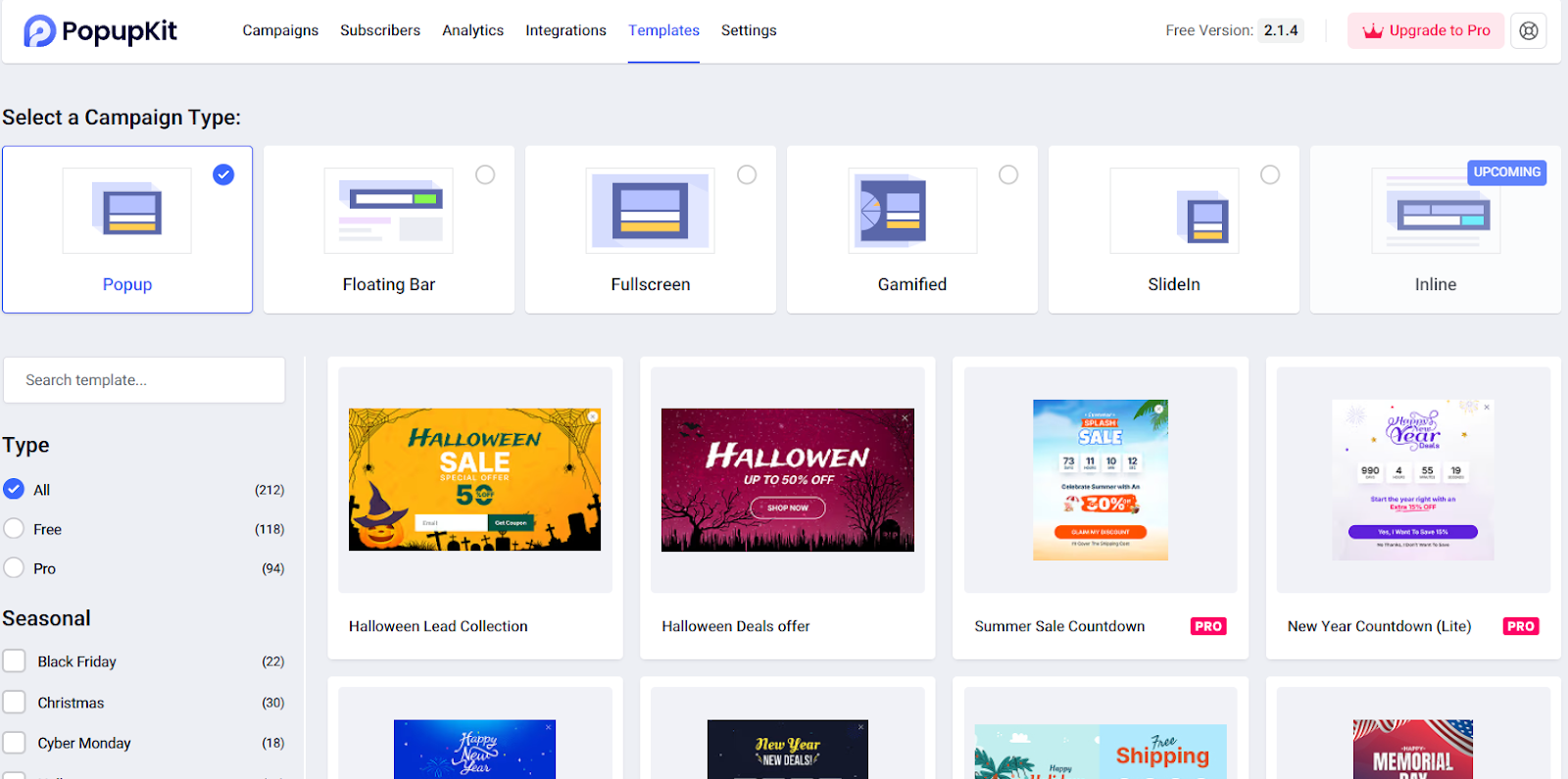Open the support help icon
The image size is (1568, 779).
click(x=1528, y=30)
